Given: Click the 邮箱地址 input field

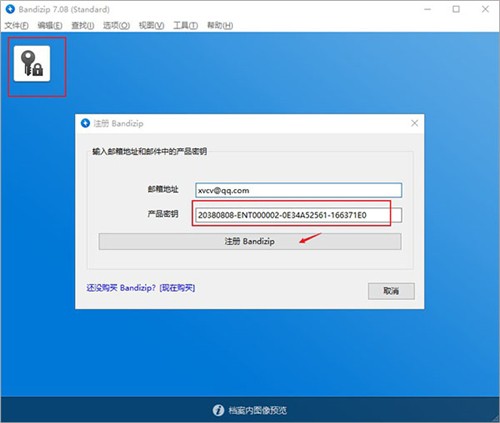Looking at the screenshot, I should coord(298,190).
